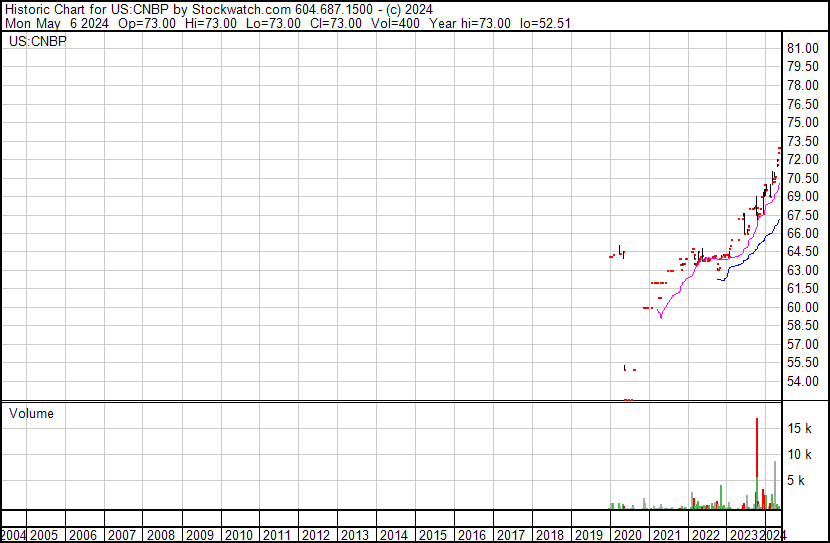
Task: Click the 55.50 price axis label
Action: [x=802, y=363]
